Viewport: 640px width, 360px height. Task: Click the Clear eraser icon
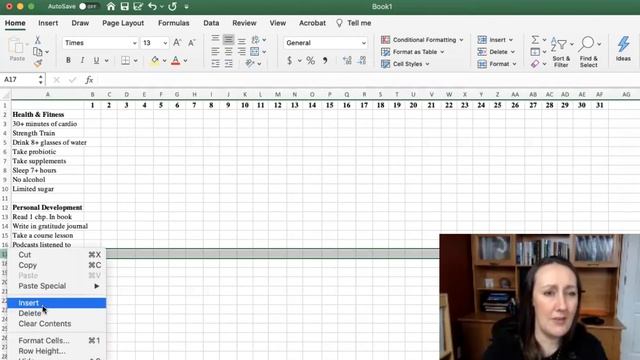[535, 64]
